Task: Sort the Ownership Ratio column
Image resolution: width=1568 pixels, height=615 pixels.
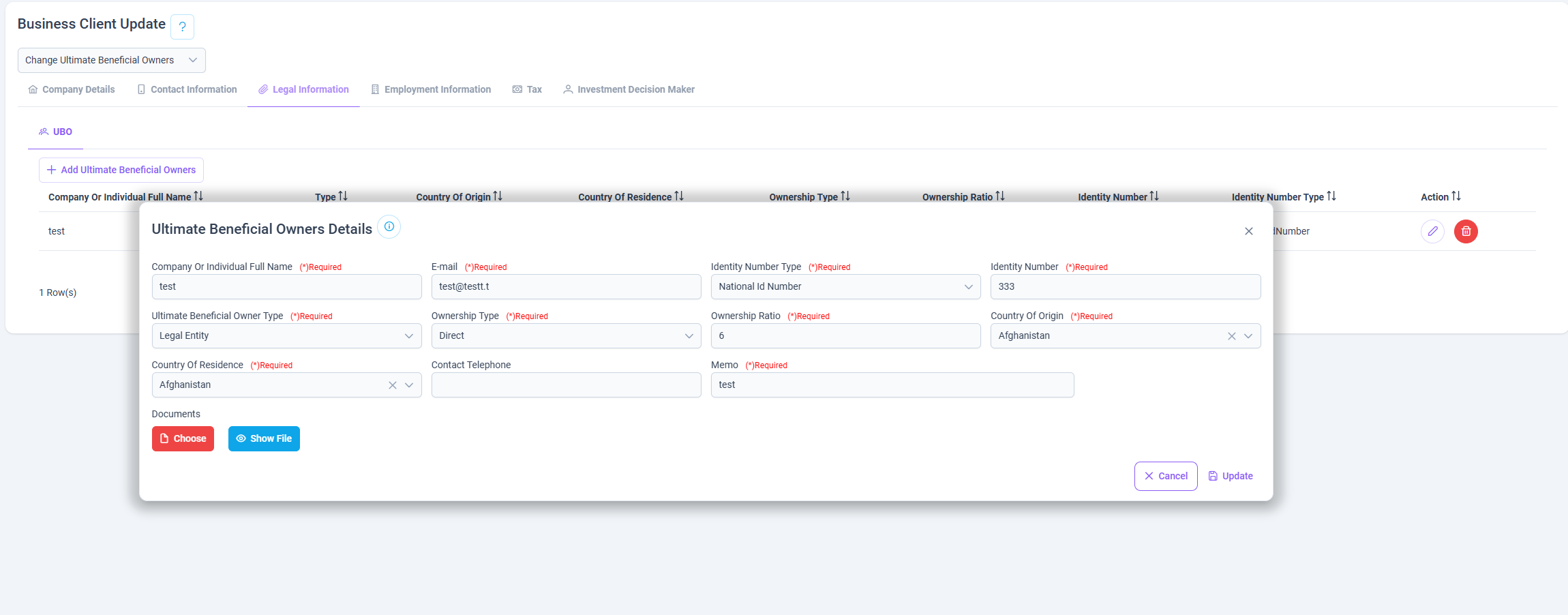Action: point(1000,196)
